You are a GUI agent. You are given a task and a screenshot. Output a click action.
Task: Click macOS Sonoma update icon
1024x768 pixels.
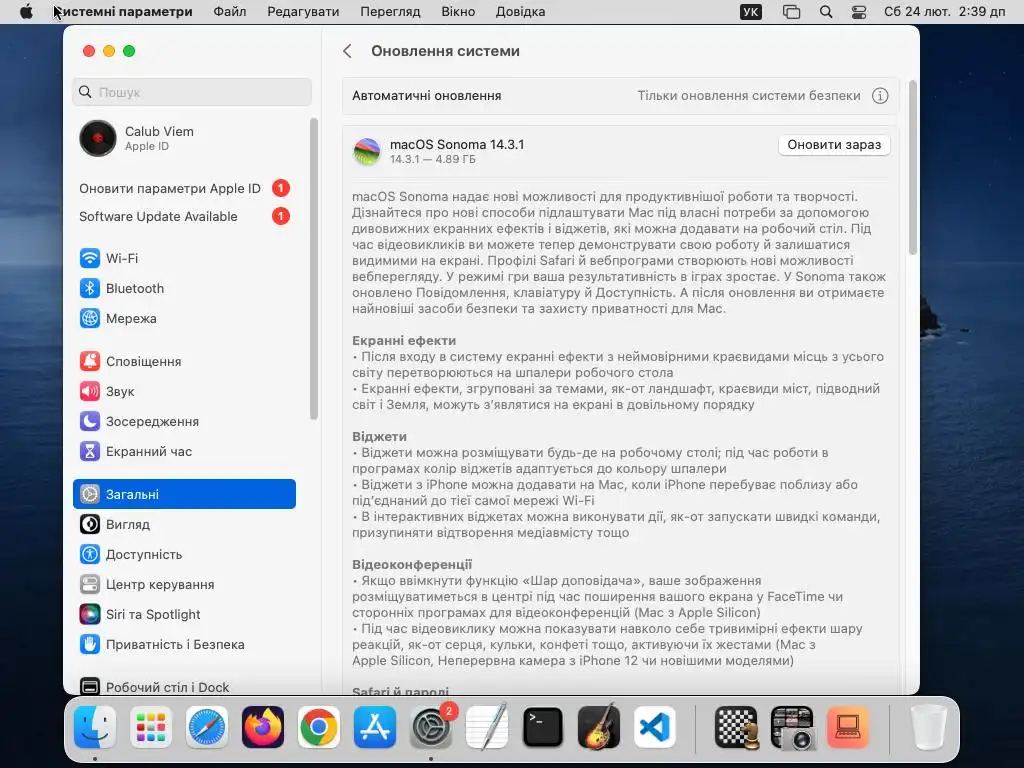coord(367,151)
